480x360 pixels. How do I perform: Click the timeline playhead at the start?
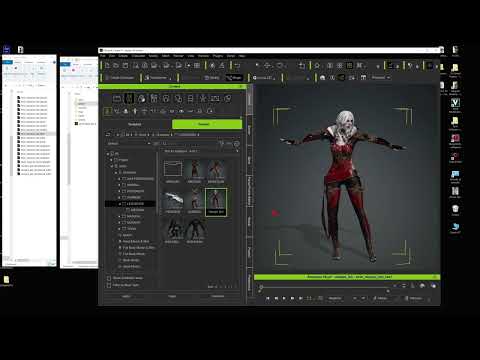pos(261,287)
